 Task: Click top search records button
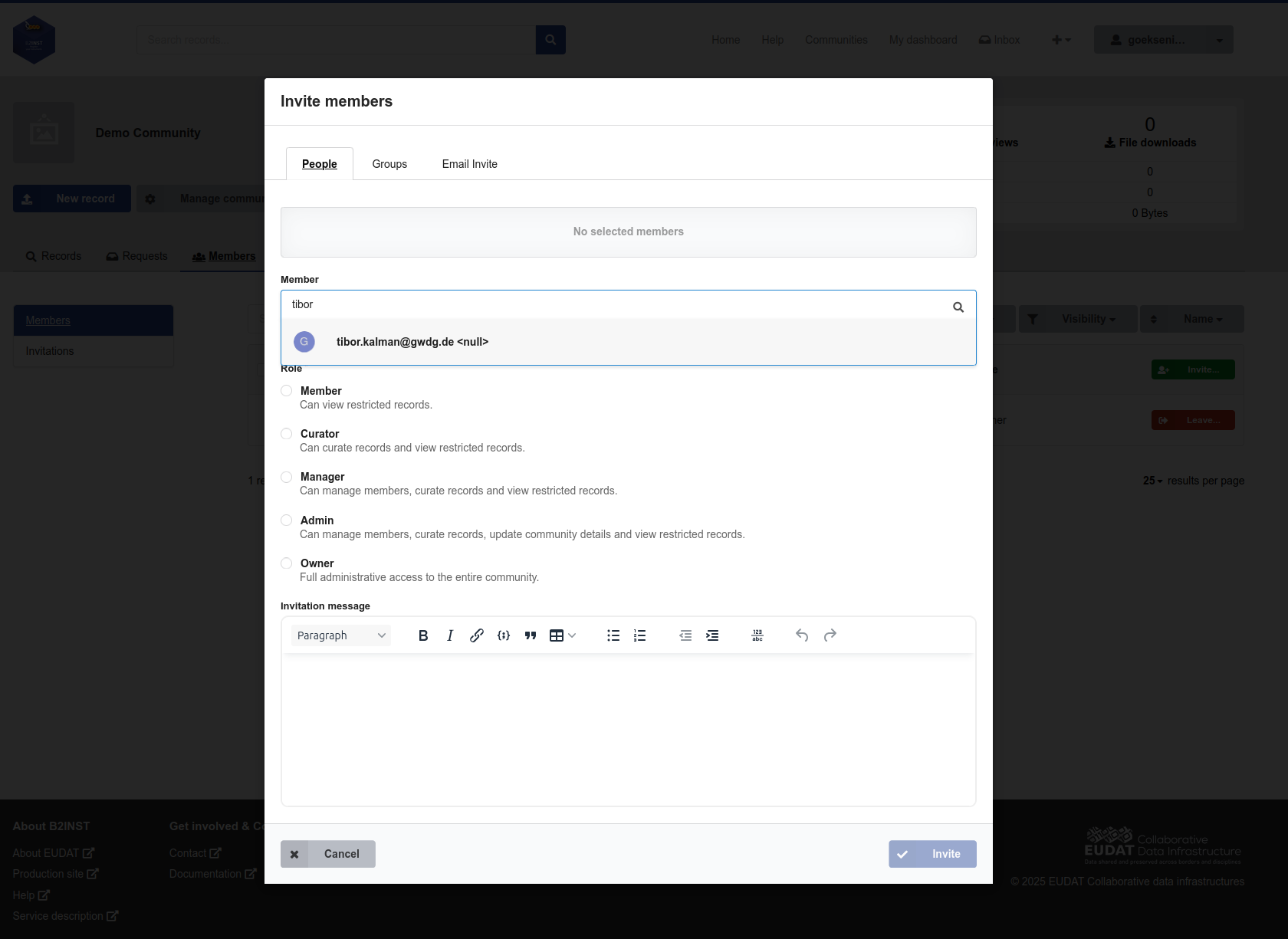pos(550,40)
